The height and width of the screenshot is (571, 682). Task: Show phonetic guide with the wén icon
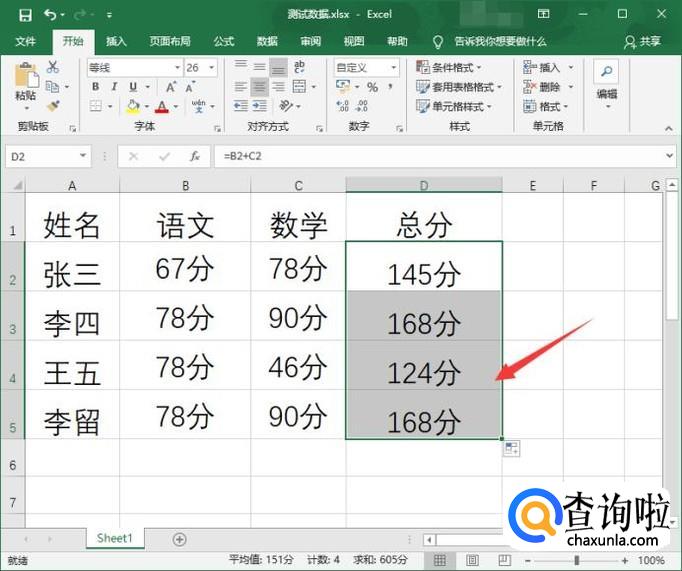pyautogui.click(x=199, y=106)
